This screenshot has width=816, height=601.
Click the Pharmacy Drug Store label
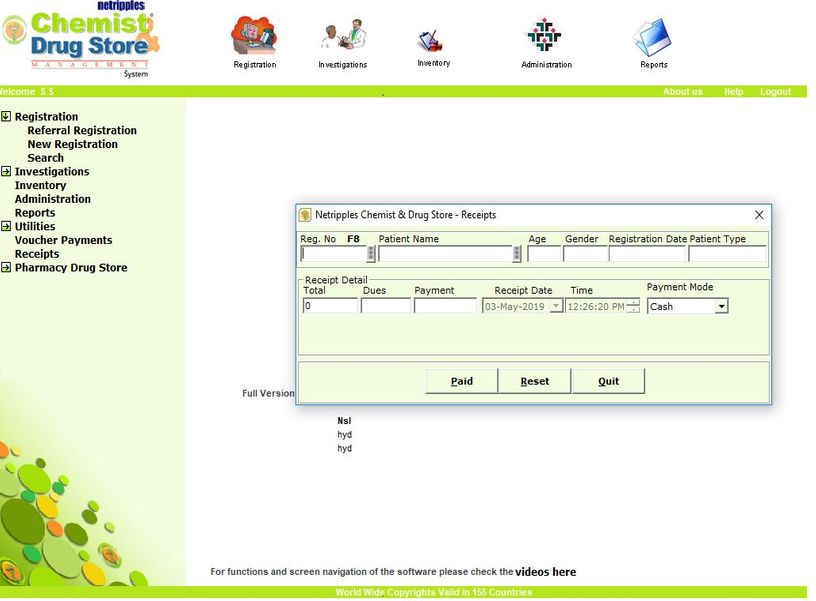coord(71,267)
